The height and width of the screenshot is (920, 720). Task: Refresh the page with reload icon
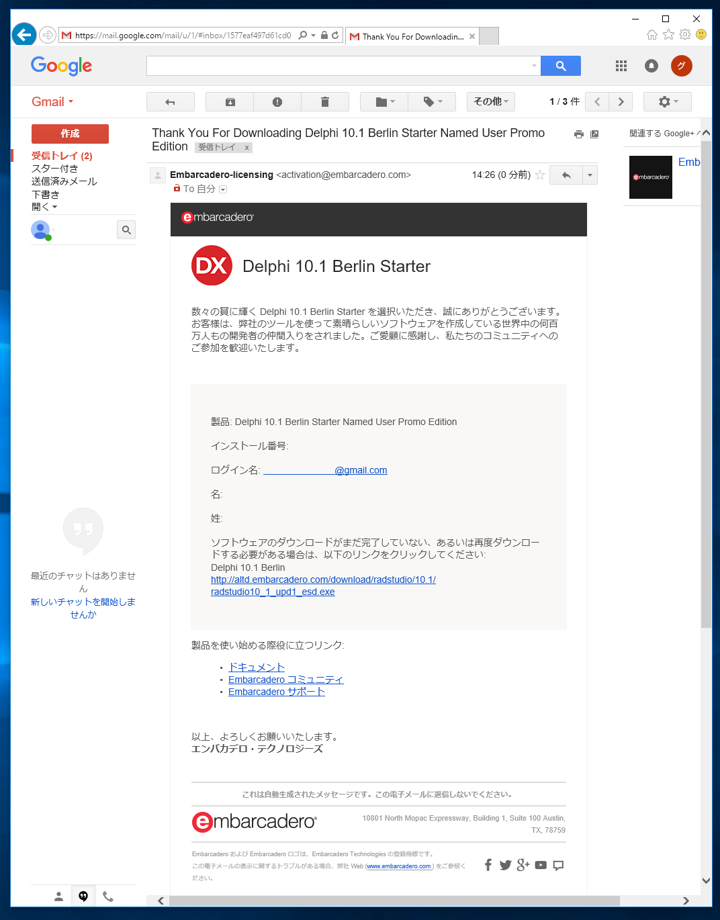click(335, 35)
